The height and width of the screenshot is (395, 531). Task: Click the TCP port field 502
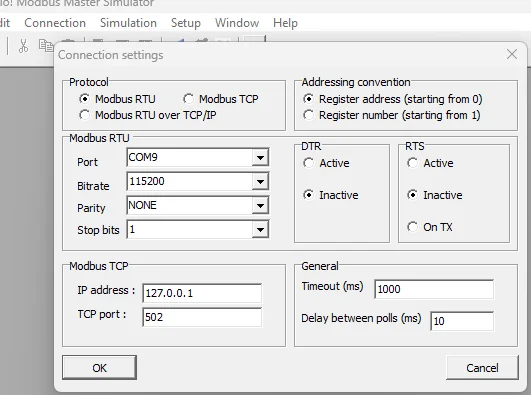point(202,317)
